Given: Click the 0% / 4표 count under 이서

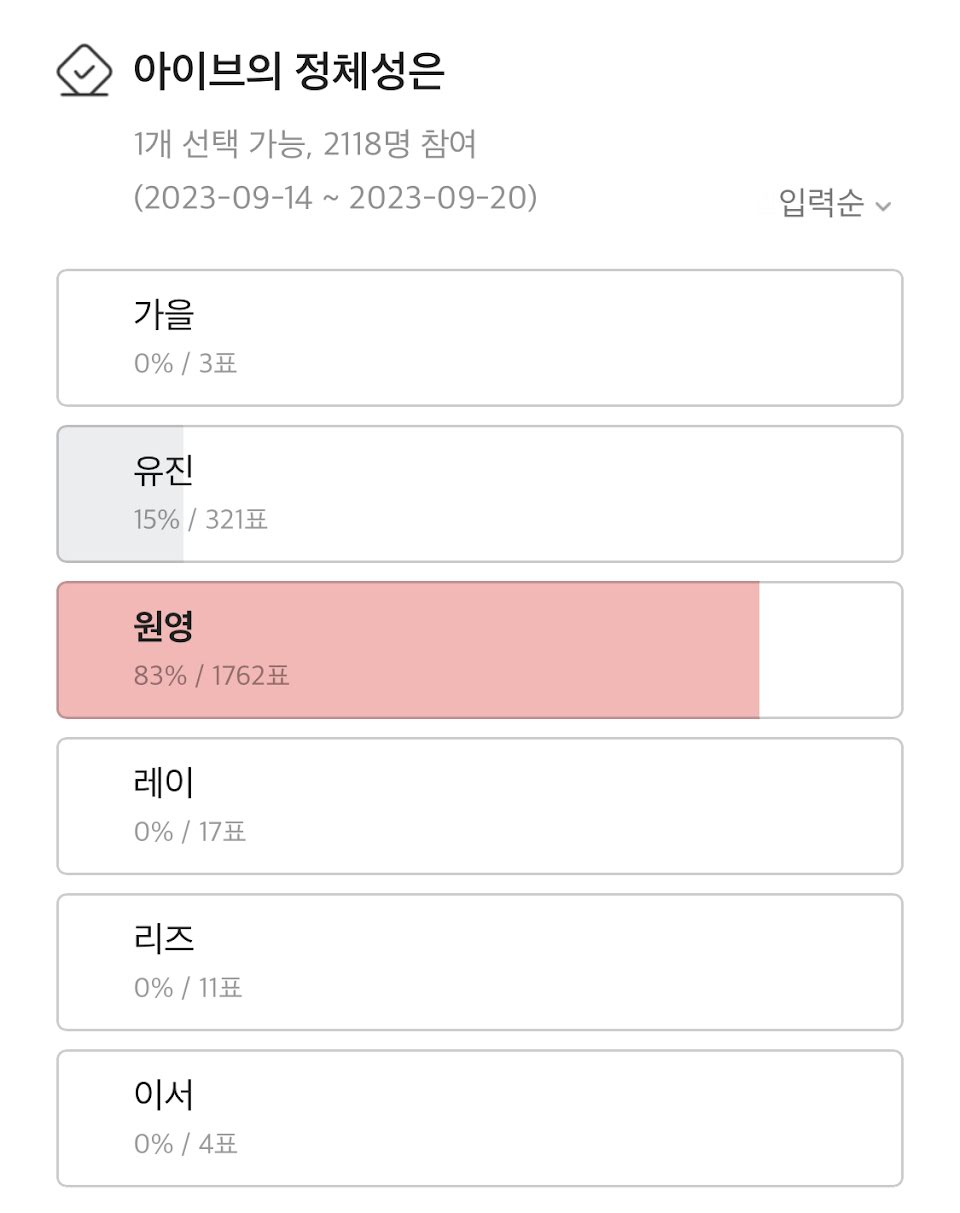Looking at the screenshot, I should tap(185, 1144).
